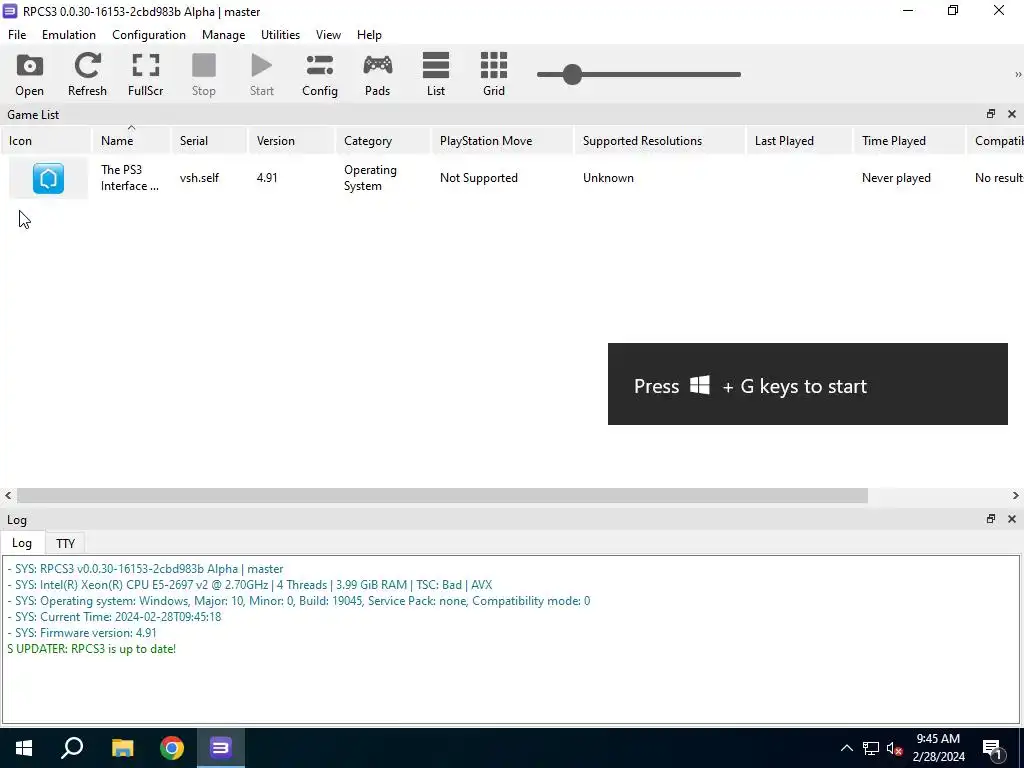Open the network status tray icon
Screen dimensions: 1024x768
(x=871, y=748)
